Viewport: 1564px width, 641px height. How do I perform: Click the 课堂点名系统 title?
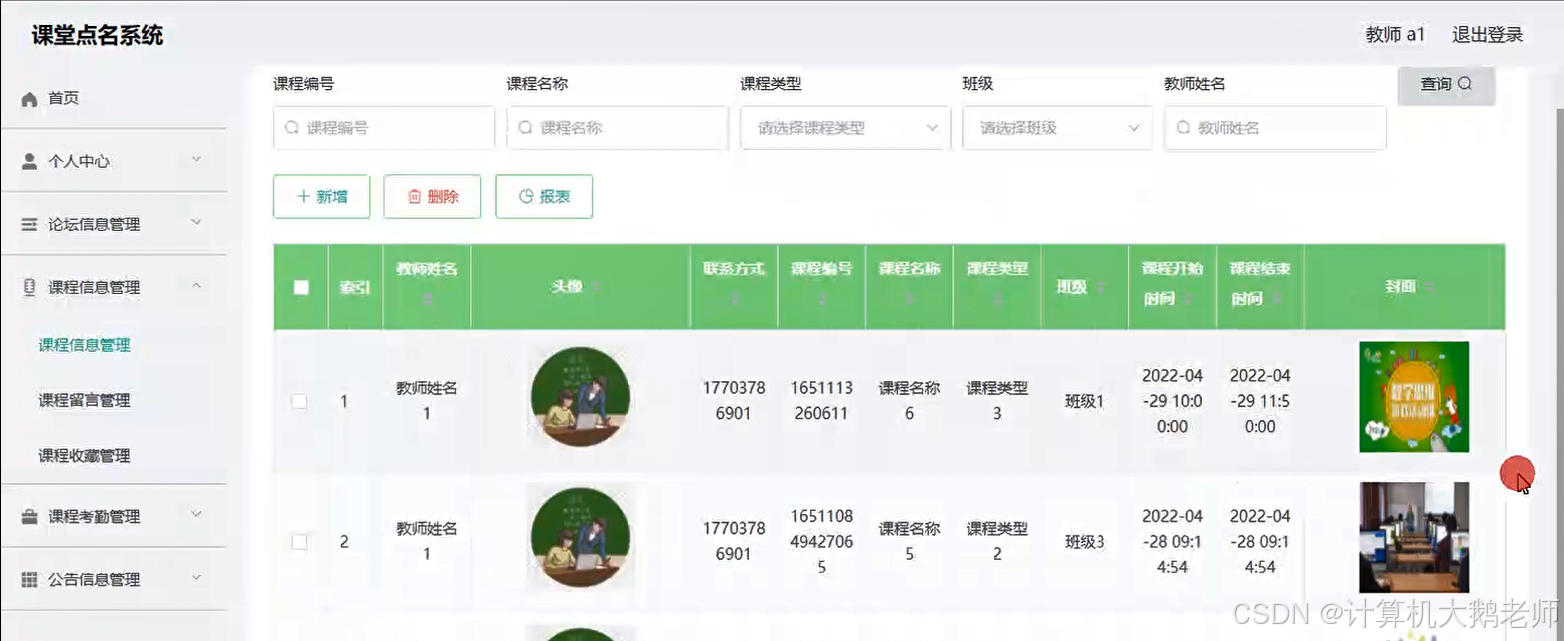pyautogui.click(x=98, y=36)
